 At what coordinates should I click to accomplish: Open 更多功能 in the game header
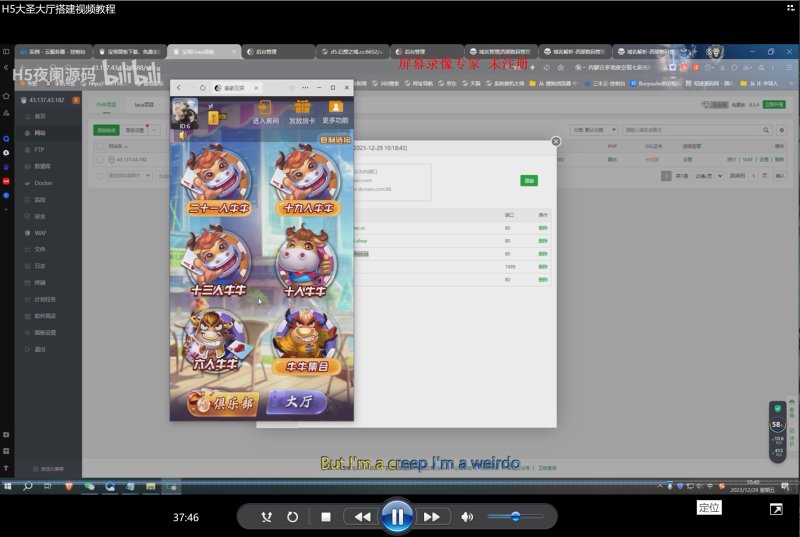click(x=336, y=112)
